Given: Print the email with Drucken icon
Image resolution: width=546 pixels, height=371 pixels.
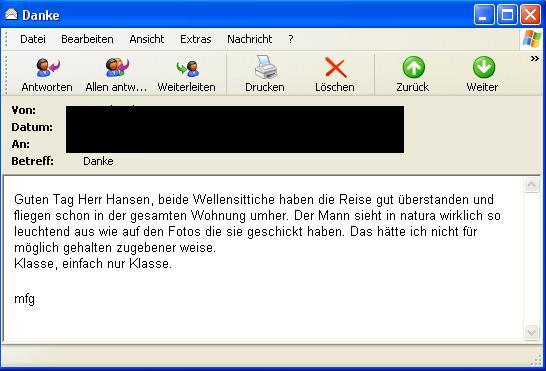Looking at the screenshot, I should click(x=265, y=67).
